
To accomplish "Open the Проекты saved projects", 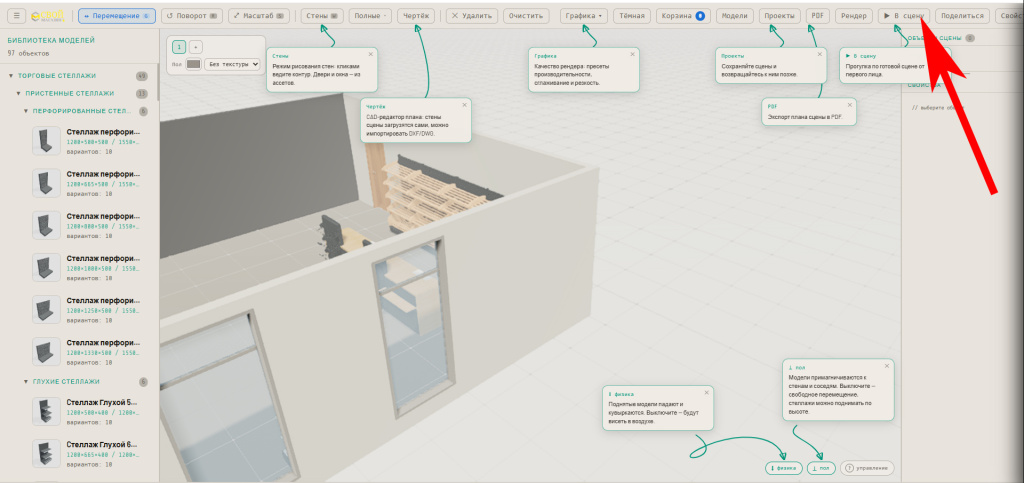I will tap(780, 16).
